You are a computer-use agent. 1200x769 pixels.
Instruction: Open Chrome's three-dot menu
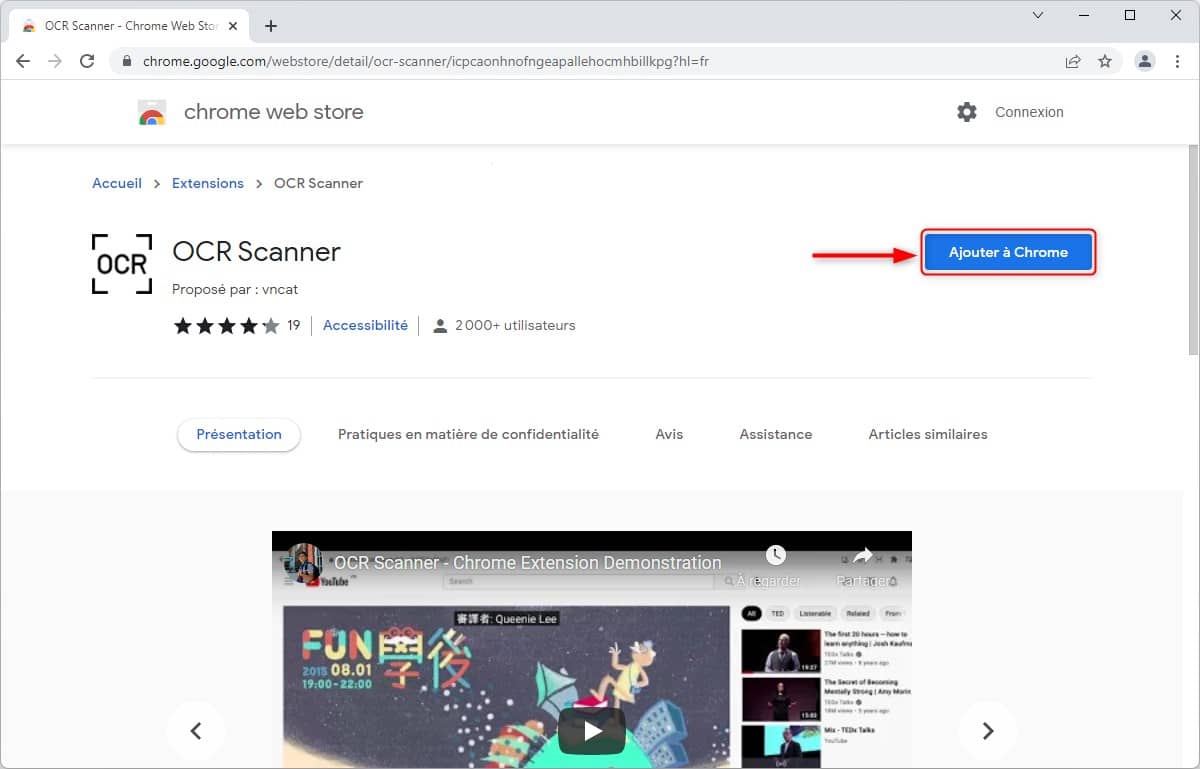tap(1177, 61)
